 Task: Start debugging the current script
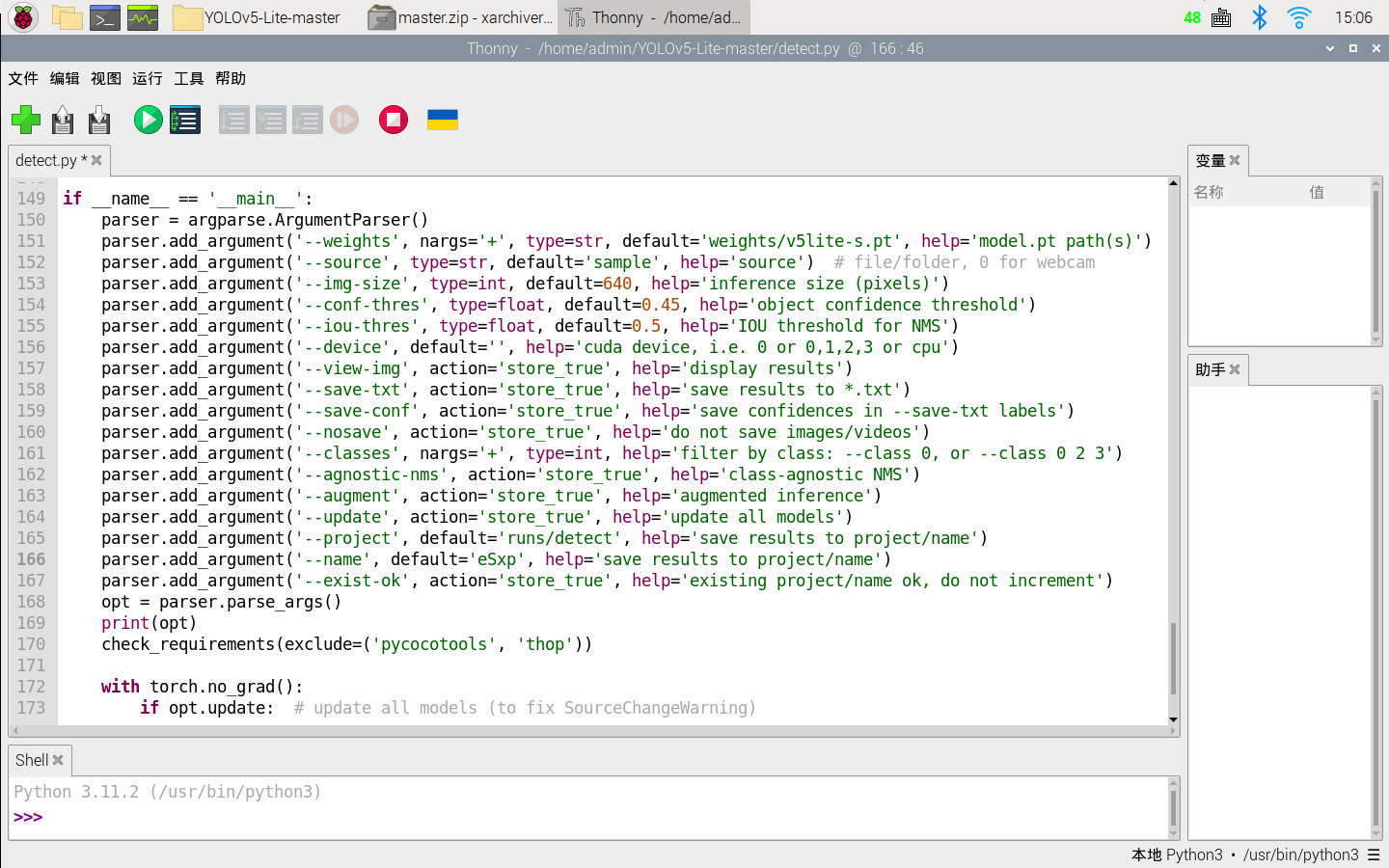(x=185, y=120)
